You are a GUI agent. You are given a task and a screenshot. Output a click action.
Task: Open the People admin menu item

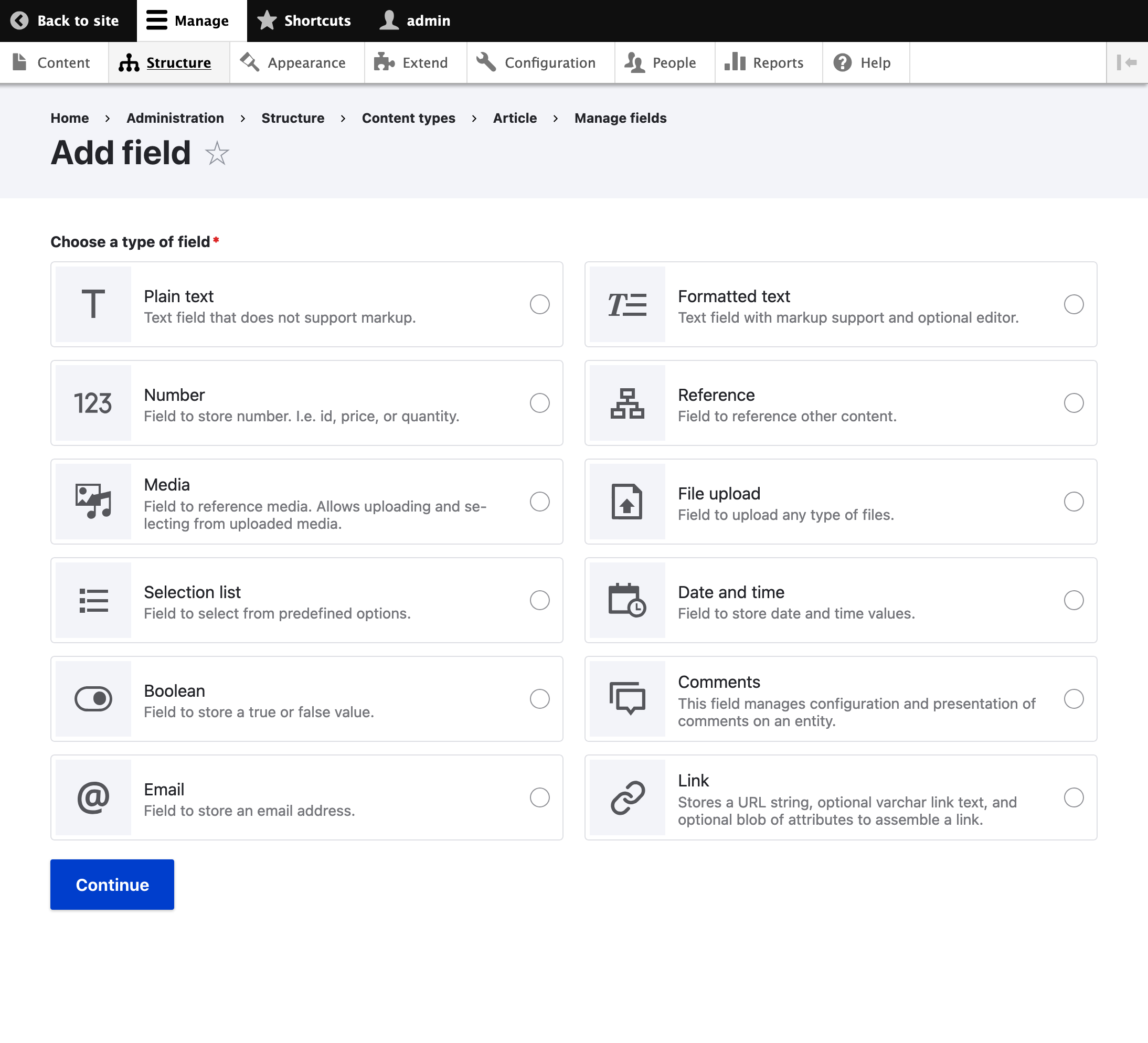665,62
